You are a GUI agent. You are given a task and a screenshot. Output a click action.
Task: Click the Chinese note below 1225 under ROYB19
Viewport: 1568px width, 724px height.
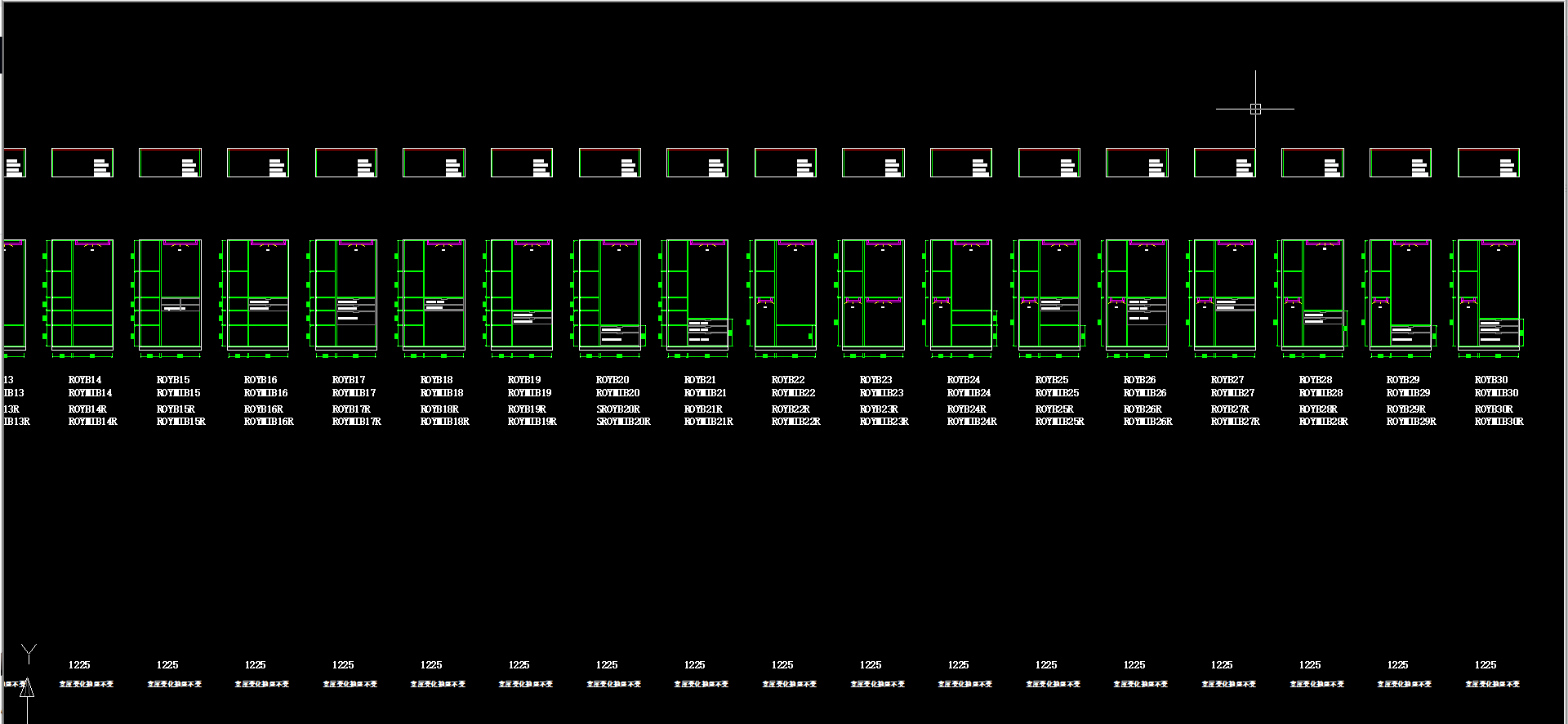[x=526, y=684]
